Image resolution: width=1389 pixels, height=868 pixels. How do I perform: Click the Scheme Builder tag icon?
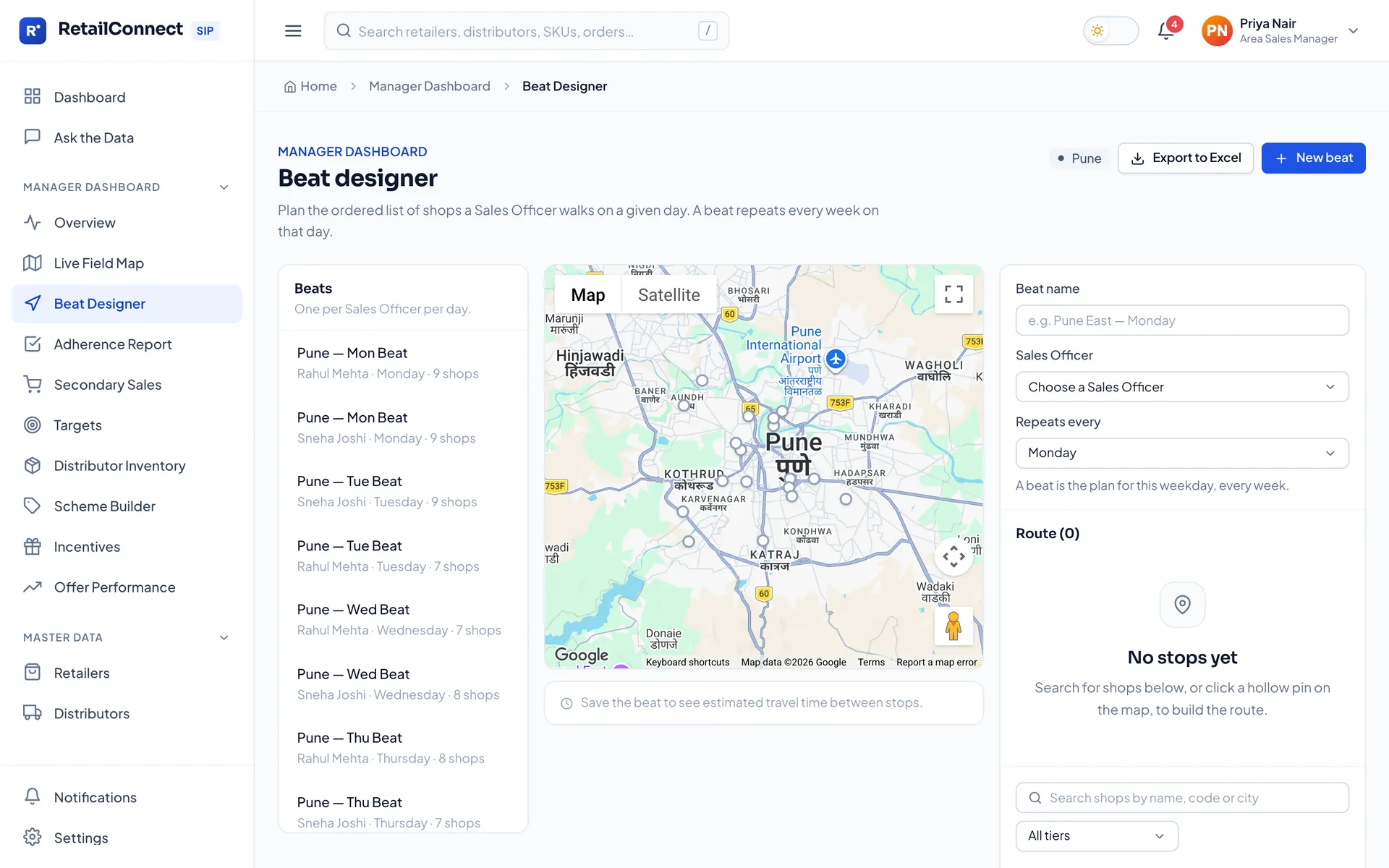point(33,506)
